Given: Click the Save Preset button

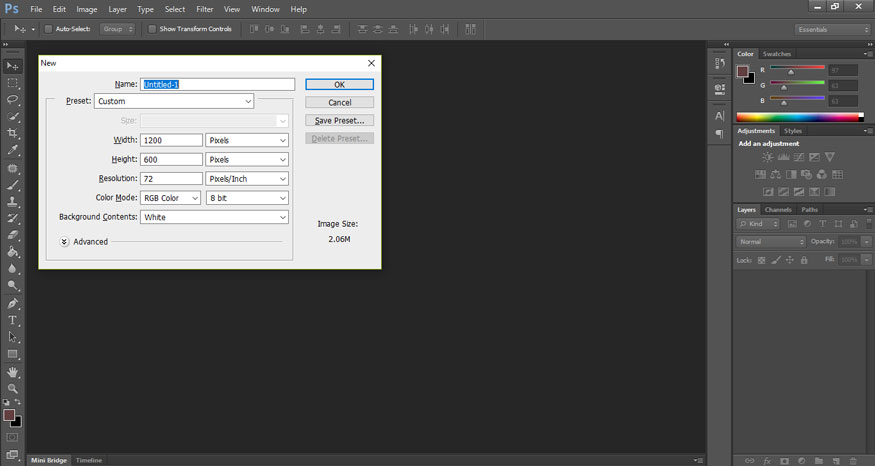Looking at the screenshot, I should (x=339, y=120).
